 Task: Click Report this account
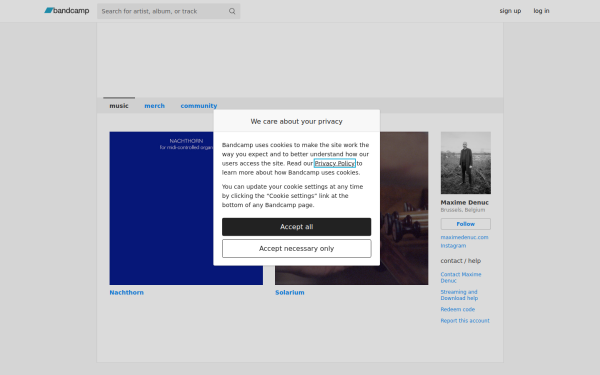pos(465,321)
